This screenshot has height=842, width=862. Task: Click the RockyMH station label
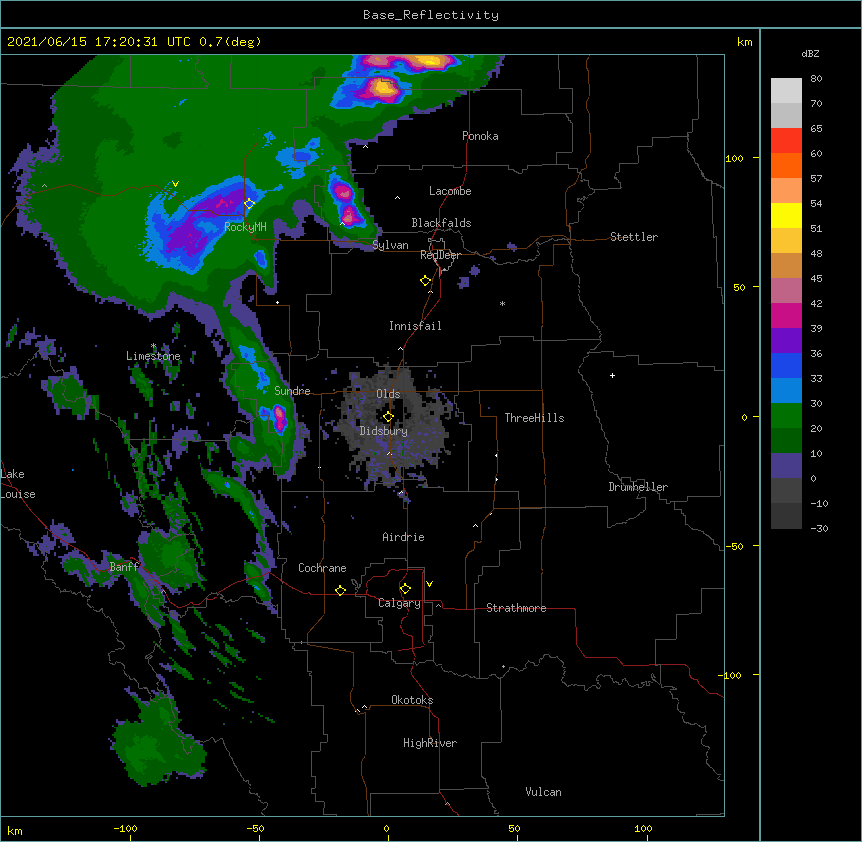pyautogui.click(x=245, y=227)
